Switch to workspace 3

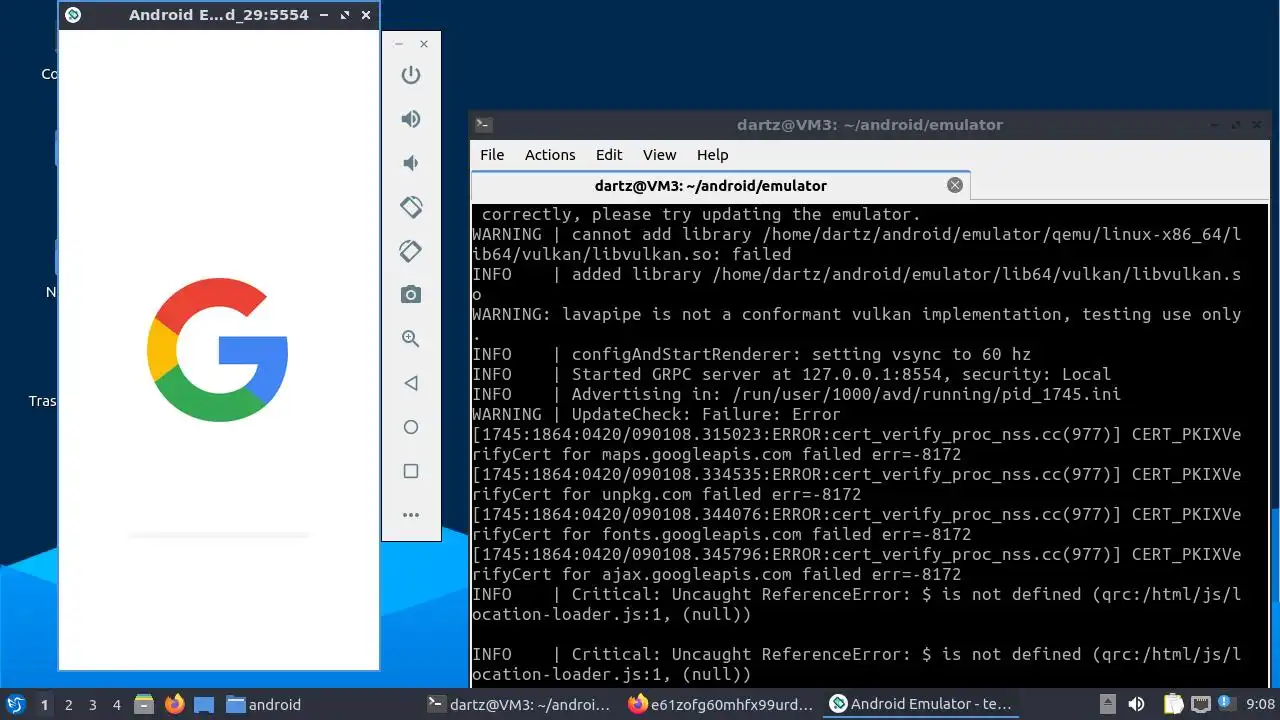coord(93,705)
